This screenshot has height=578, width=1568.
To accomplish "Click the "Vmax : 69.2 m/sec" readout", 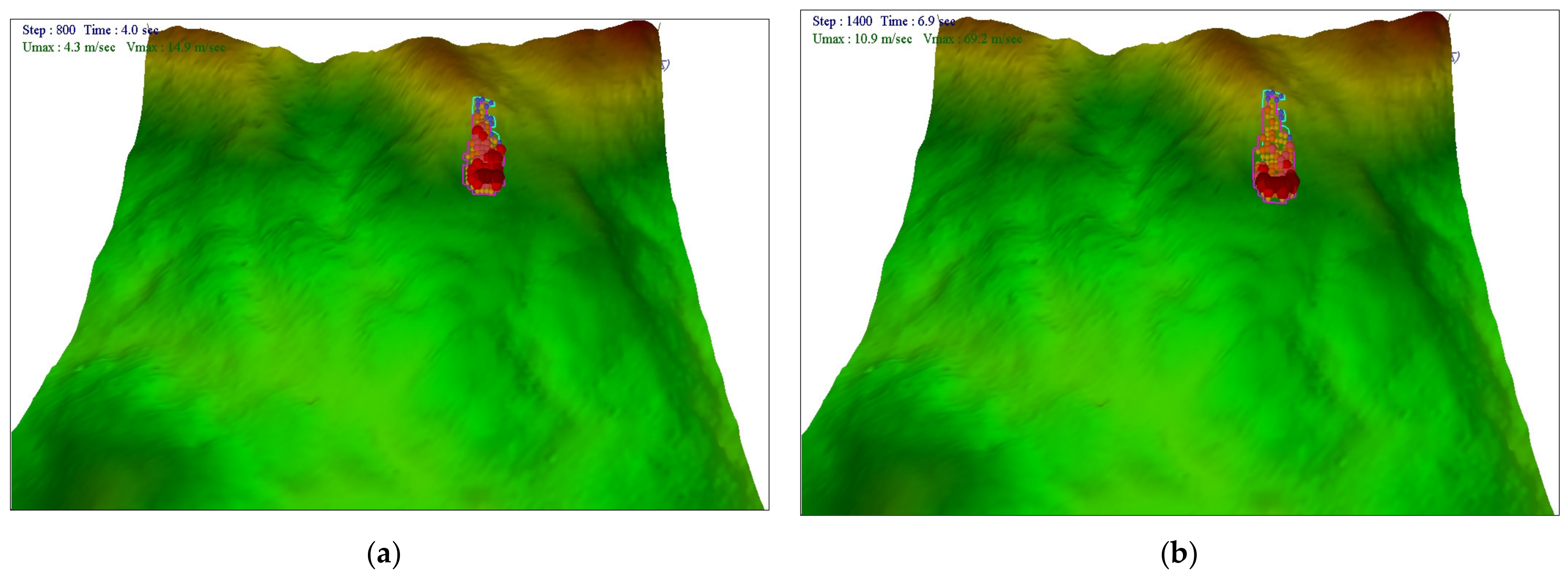I will (x=972, y=39).
